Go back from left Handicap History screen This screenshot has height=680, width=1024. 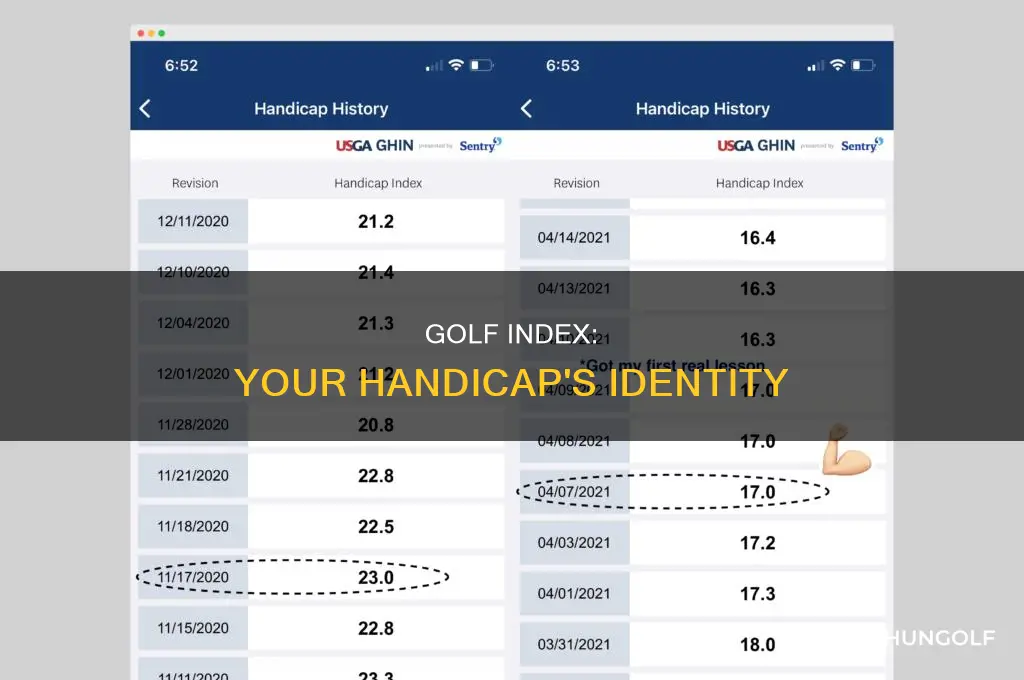click(145, 108)
